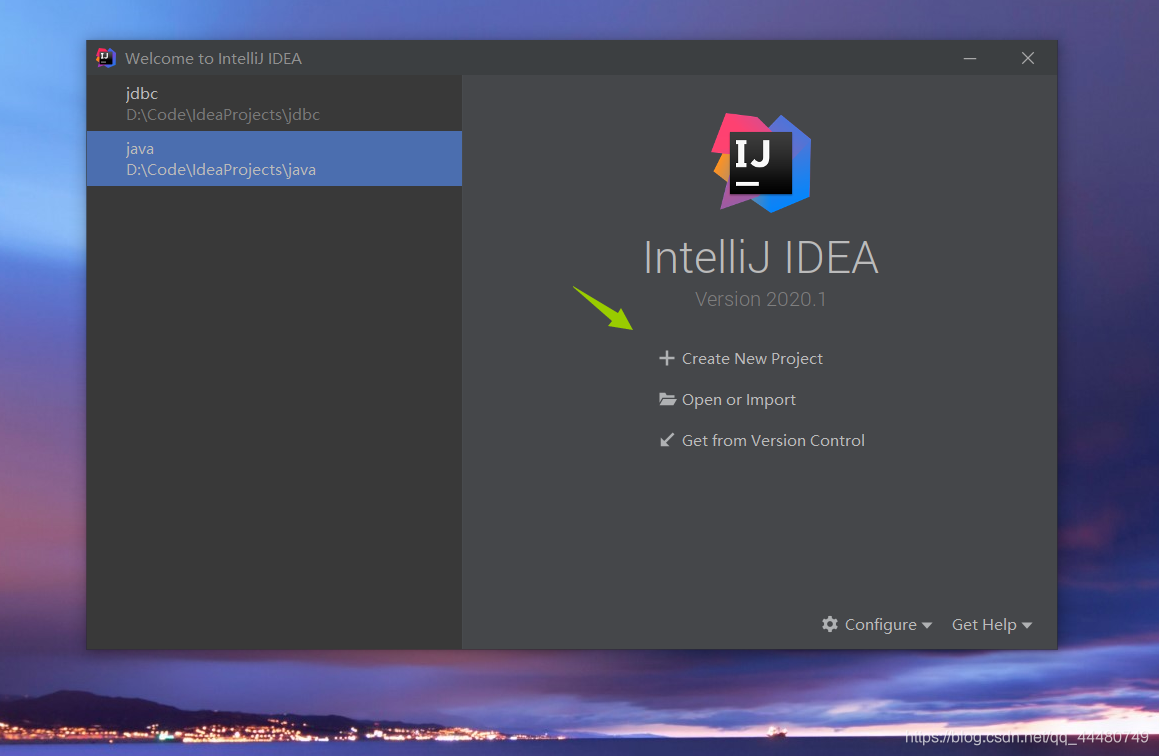Viewport: 1159px width, 756px height.
Task: Click the Configure gear icon
Action: 829,624
